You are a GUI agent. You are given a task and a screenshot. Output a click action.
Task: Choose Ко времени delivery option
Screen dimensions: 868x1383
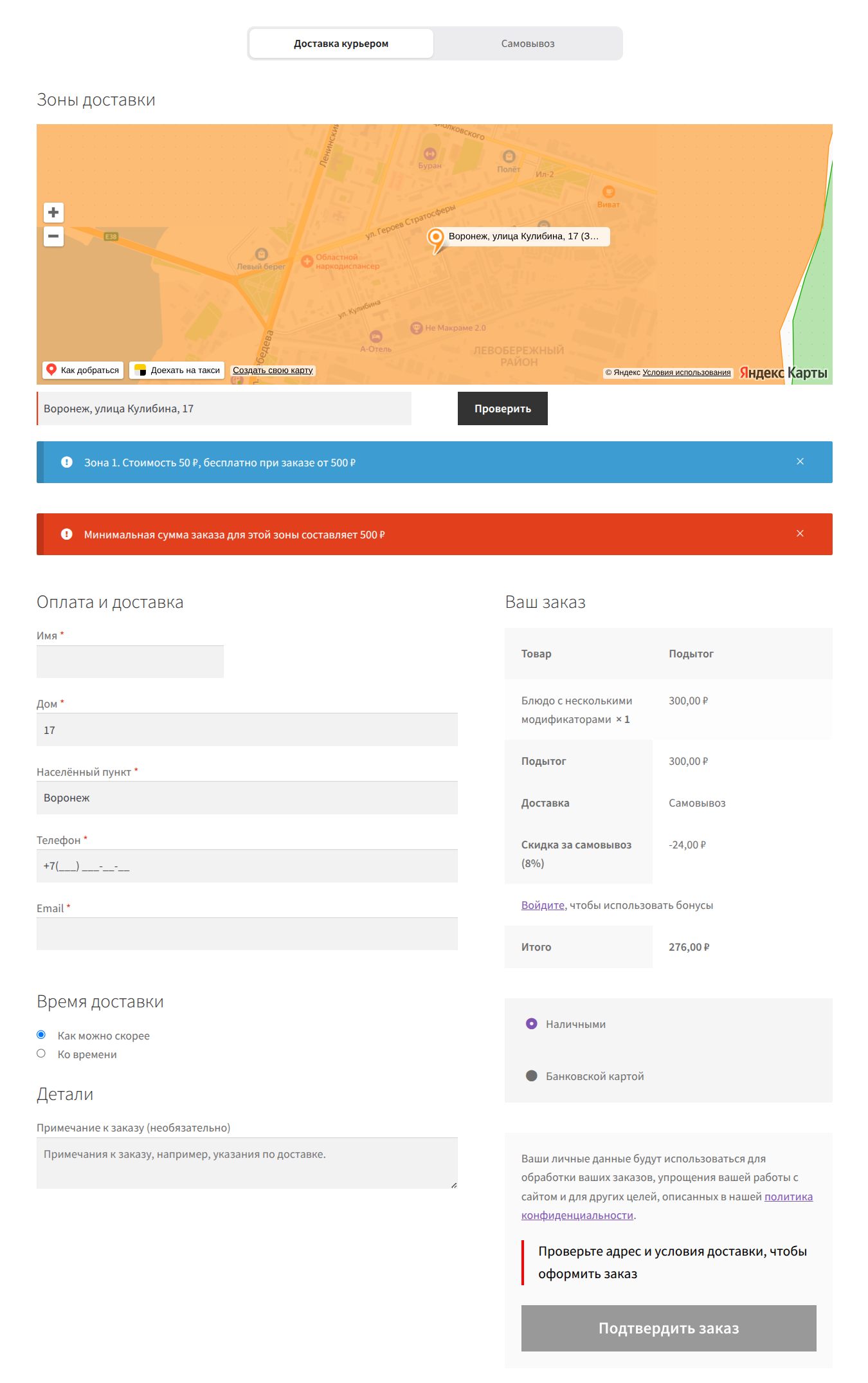[41, 1054]
